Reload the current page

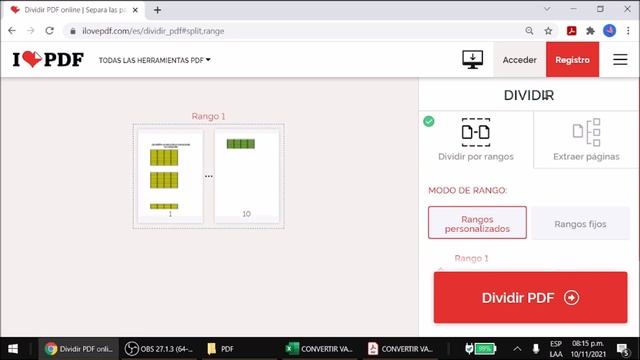49,31
